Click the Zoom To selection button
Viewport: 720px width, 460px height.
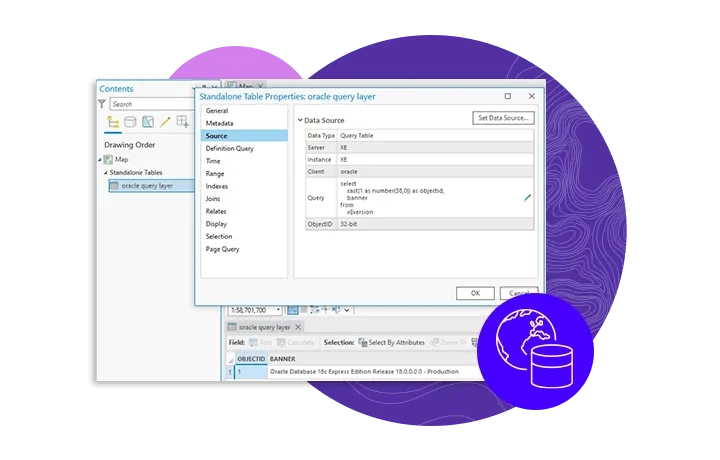[x=448, y=342]
